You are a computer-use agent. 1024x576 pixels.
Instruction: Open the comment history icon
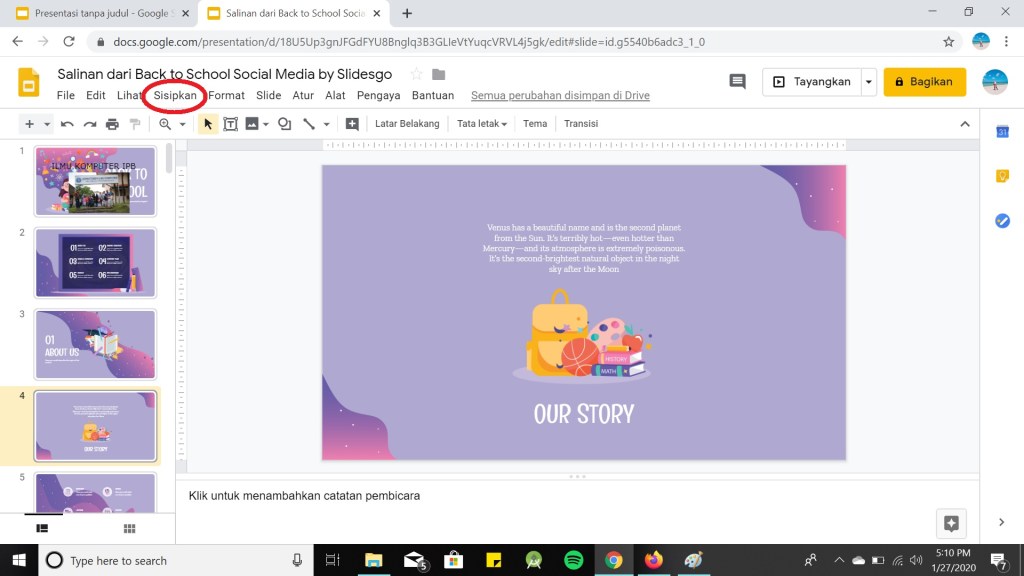click(x=738, y=82)
